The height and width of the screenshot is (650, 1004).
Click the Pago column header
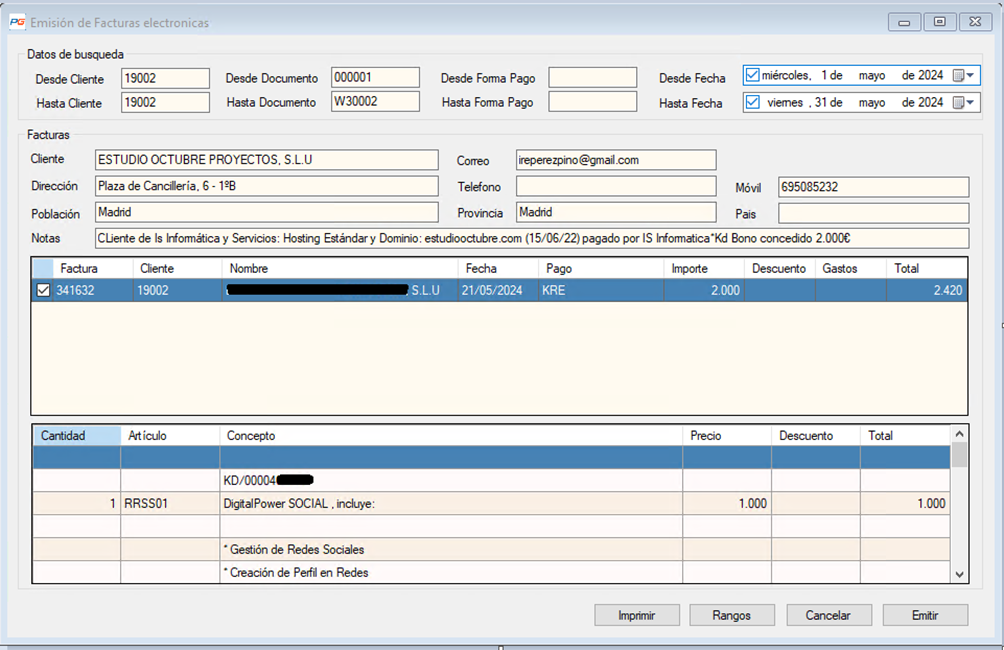[601, 268]
